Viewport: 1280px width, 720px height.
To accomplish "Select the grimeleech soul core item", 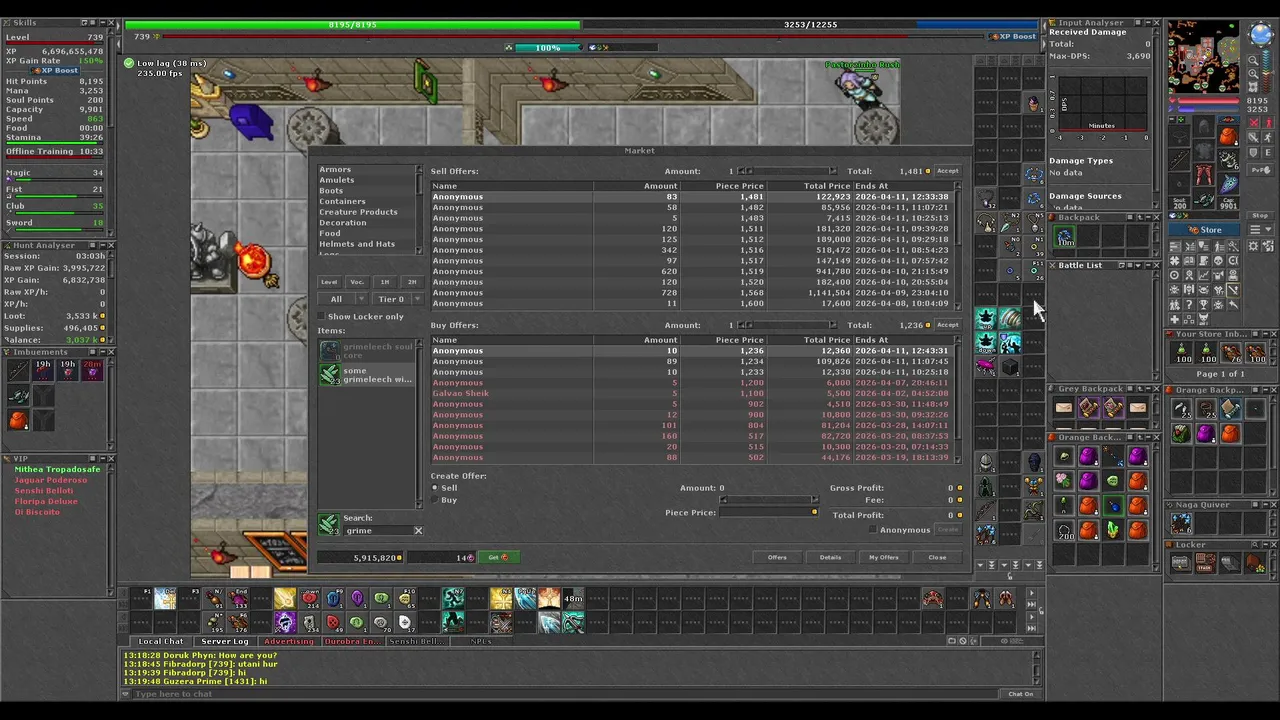I will point(367,350).
